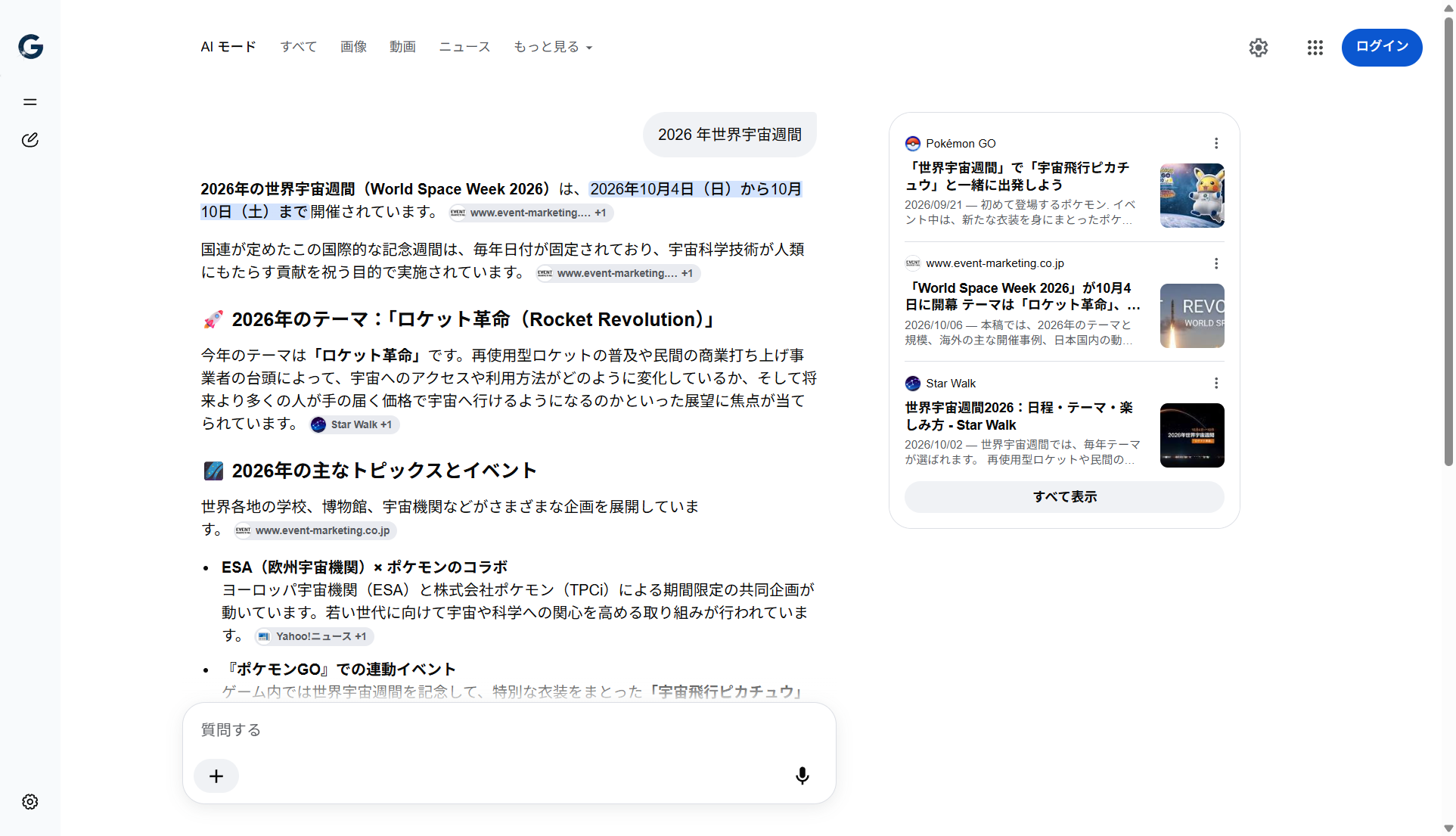Click the Pokémon GO favicon in sources
Image resolution: width=1456 pixels, height=836 pixels.
(x=913, y=144)
